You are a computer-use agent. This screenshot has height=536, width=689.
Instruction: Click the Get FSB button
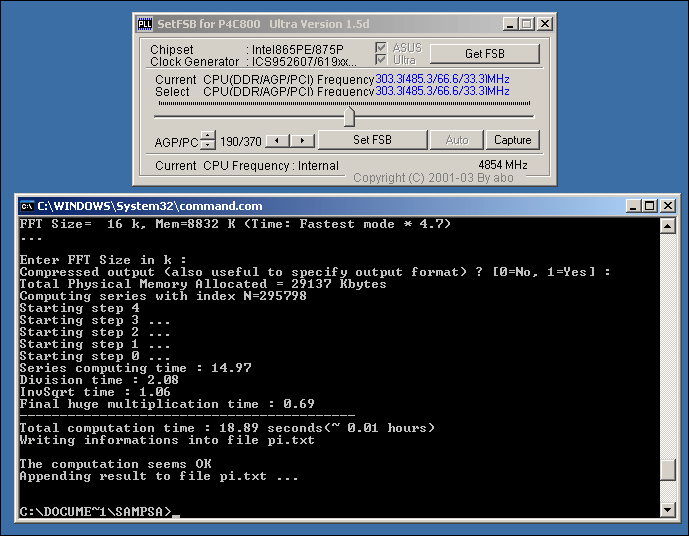point(487,54)
